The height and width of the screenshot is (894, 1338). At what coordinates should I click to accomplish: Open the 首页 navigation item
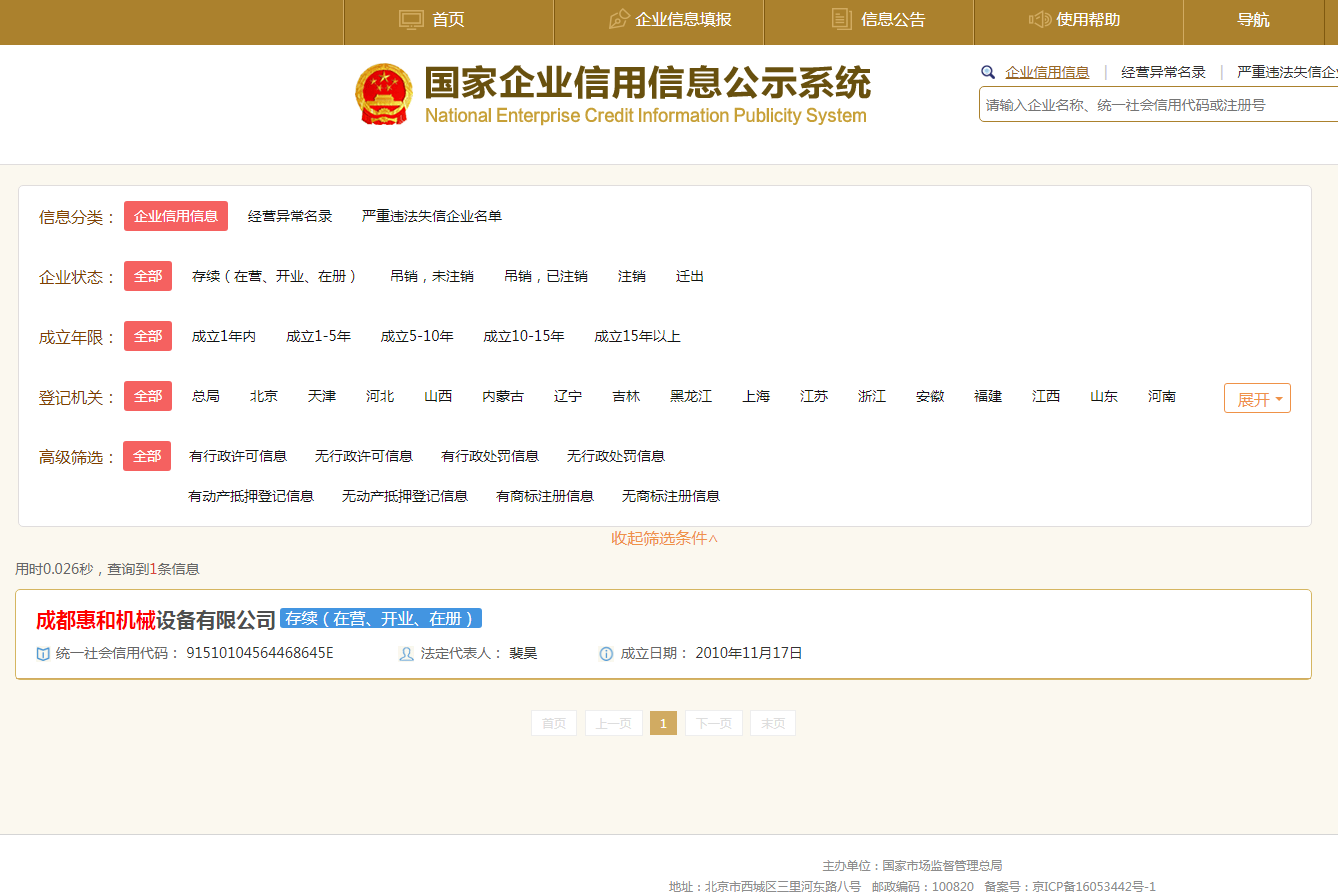point(448,20)
